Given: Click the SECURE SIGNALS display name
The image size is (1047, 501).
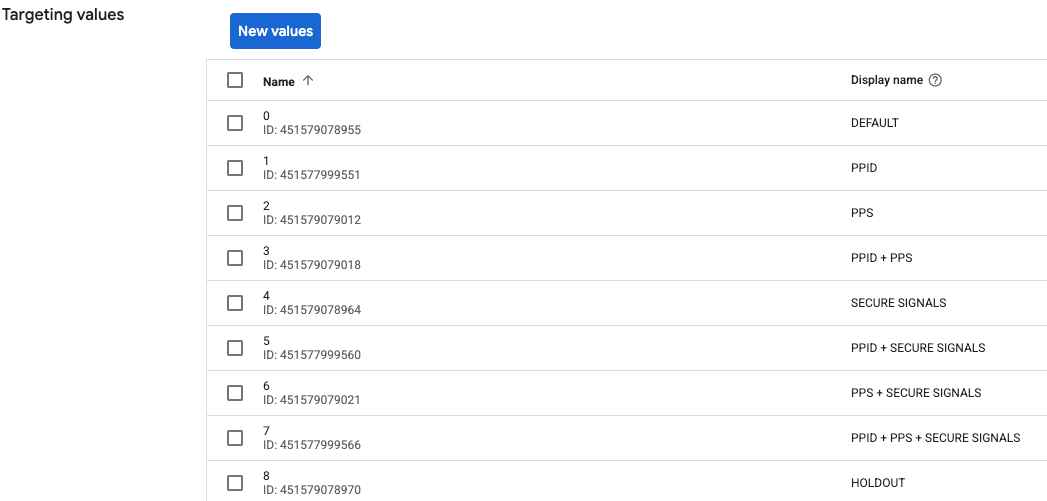Looking at the screenshot, I should point(898,303).
